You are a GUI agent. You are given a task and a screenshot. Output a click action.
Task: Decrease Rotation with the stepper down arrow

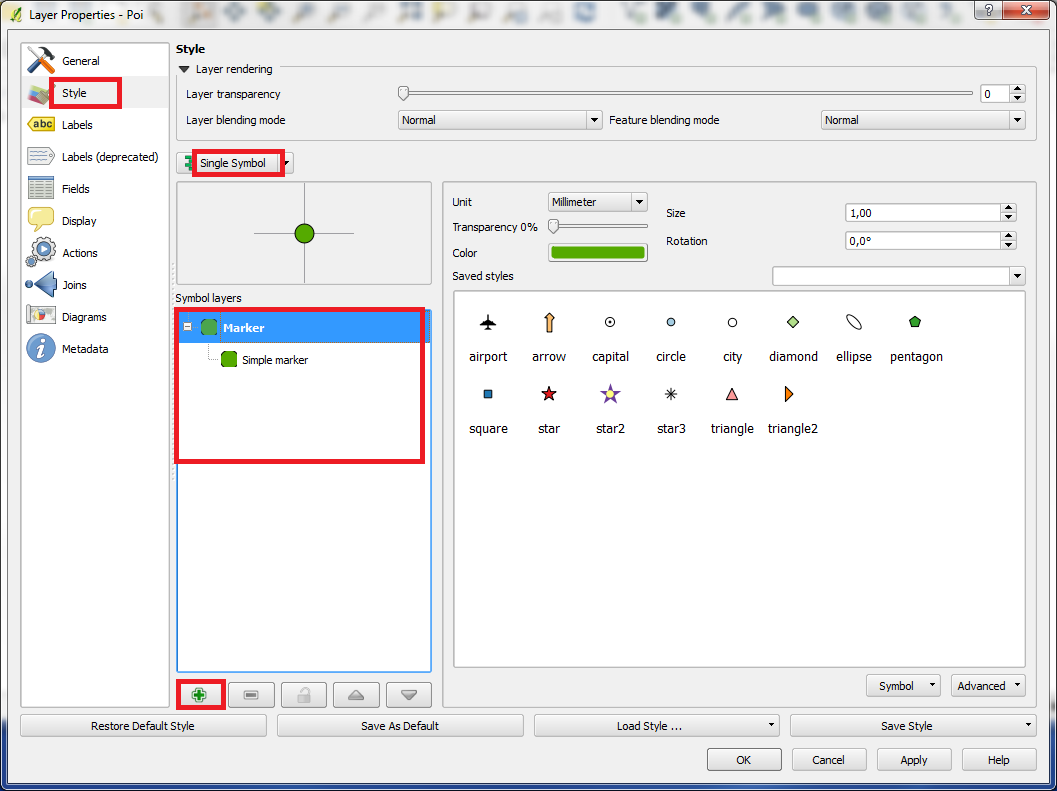click(1008, 245)
